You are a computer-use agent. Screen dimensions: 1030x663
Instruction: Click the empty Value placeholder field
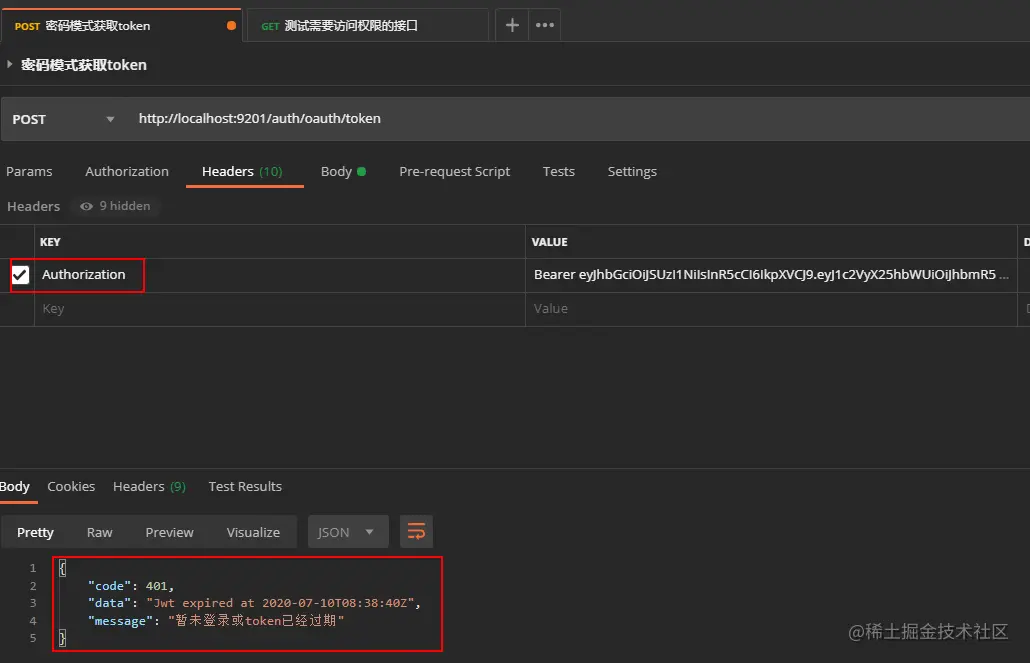[771, 309]
